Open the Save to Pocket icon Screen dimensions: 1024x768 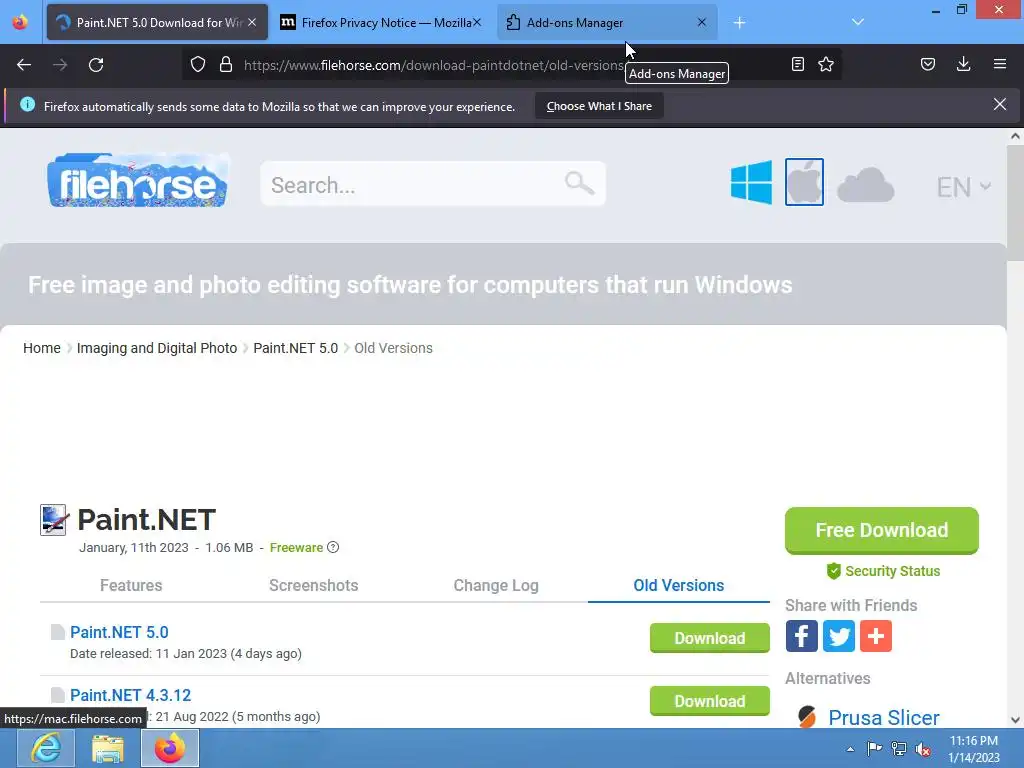click(x=927, y=64)
